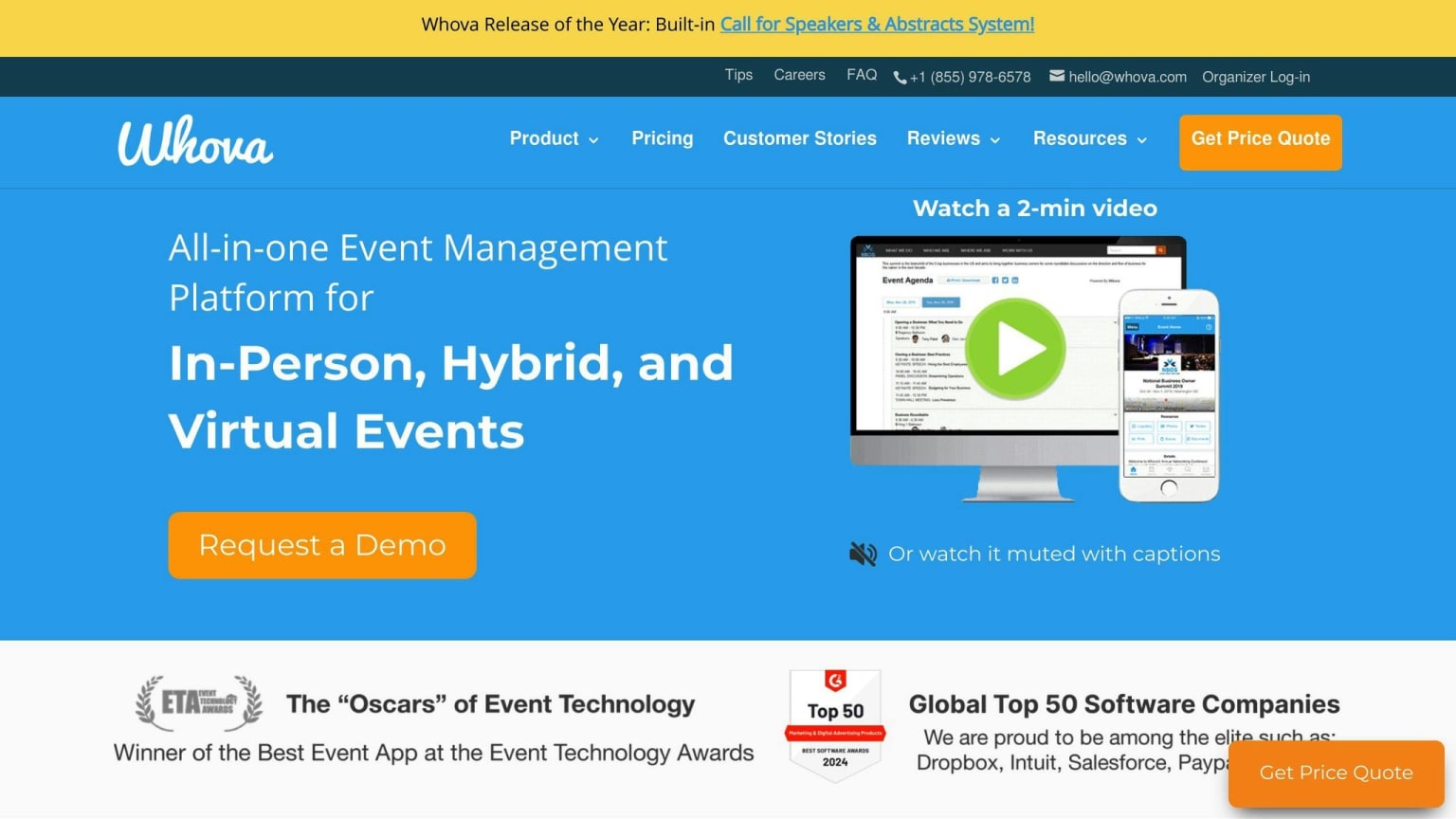1456x819 pixels.
Task: Click the phone mockup thumbnail
Action: [x=1169, y=395]
